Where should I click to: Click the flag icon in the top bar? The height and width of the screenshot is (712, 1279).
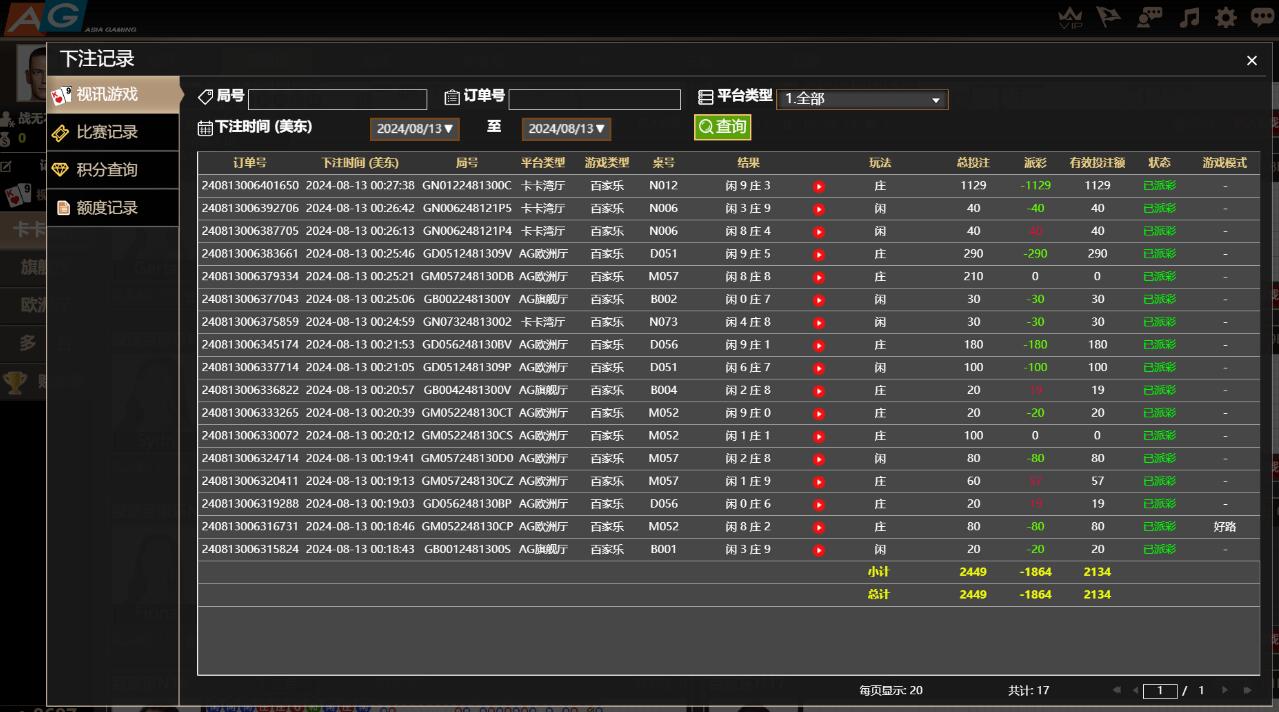pyautogui.click(x=1110, y=18)
